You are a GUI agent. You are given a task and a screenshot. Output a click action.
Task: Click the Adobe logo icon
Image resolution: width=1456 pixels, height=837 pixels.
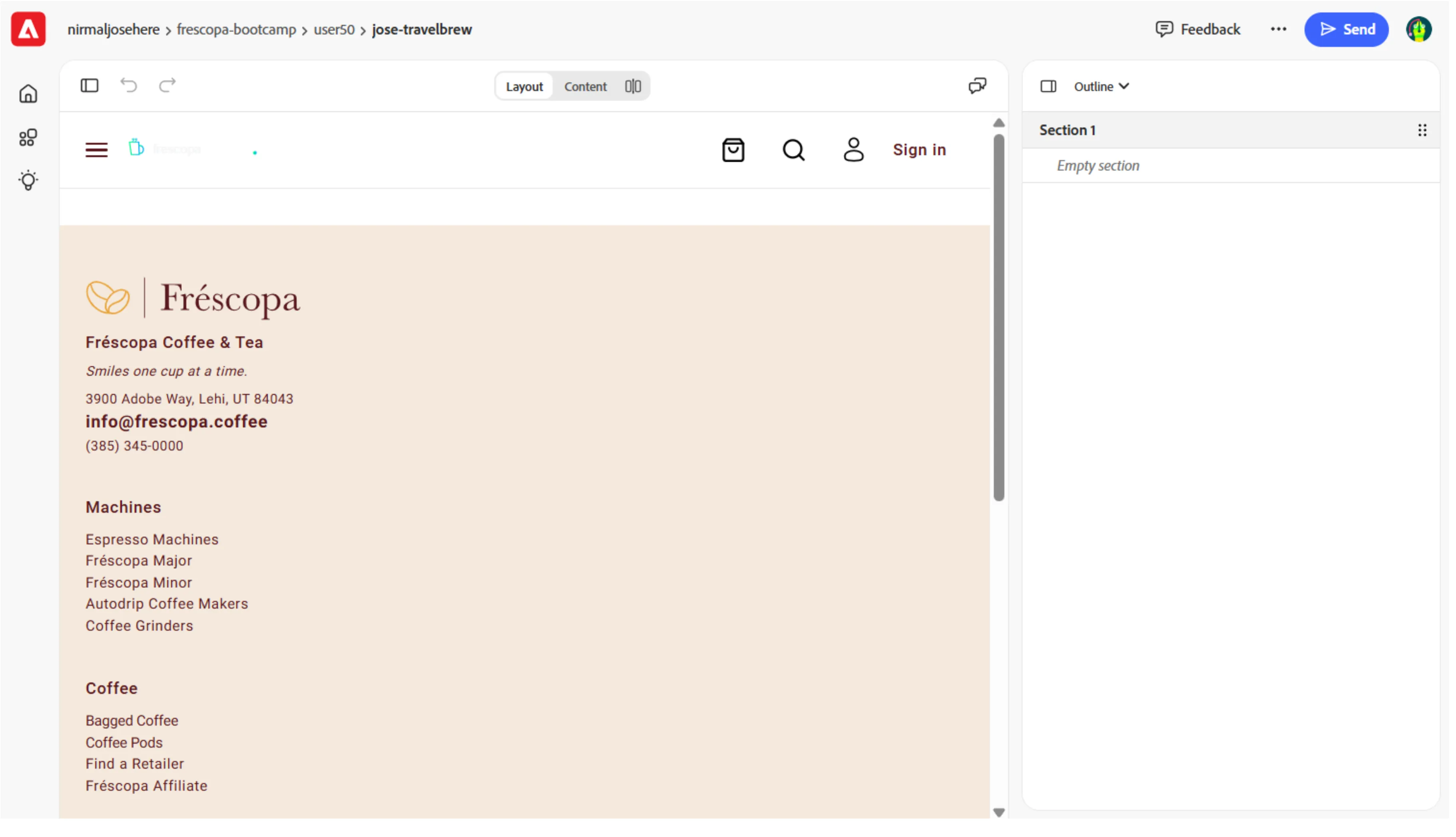click(x=28, y=29)
